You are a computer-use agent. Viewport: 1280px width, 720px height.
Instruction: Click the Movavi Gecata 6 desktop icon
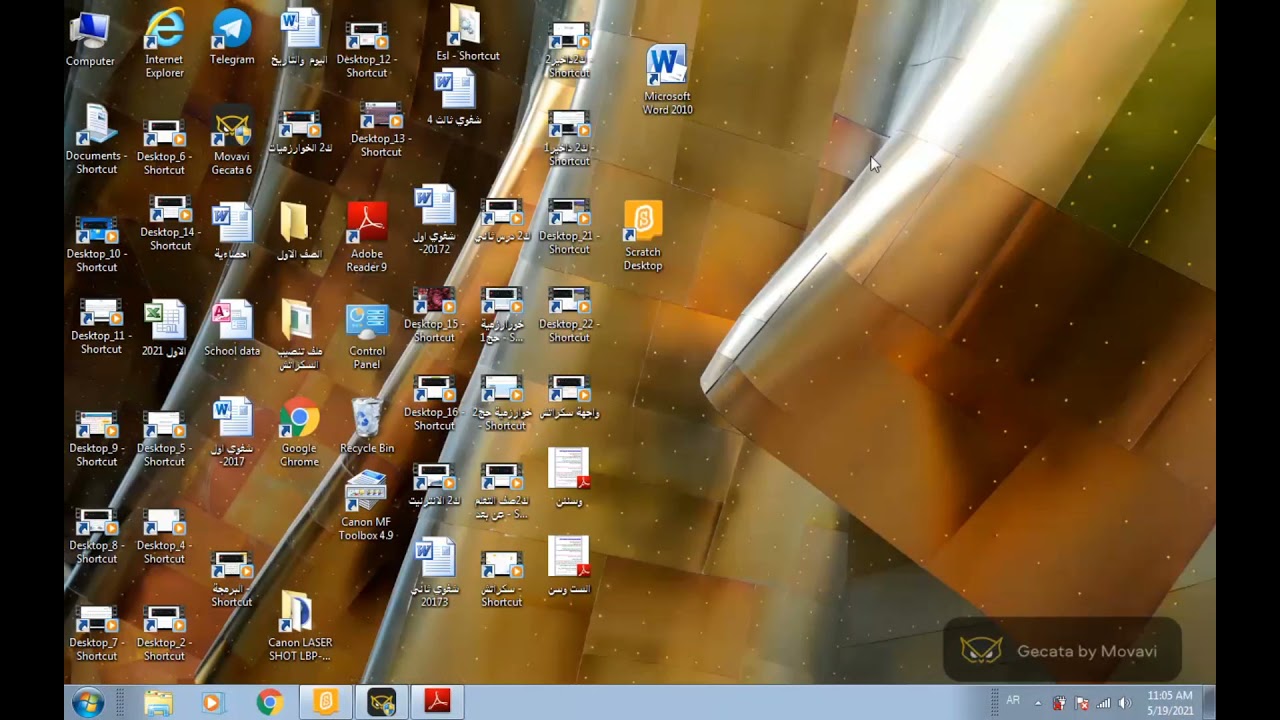[231, 142]
